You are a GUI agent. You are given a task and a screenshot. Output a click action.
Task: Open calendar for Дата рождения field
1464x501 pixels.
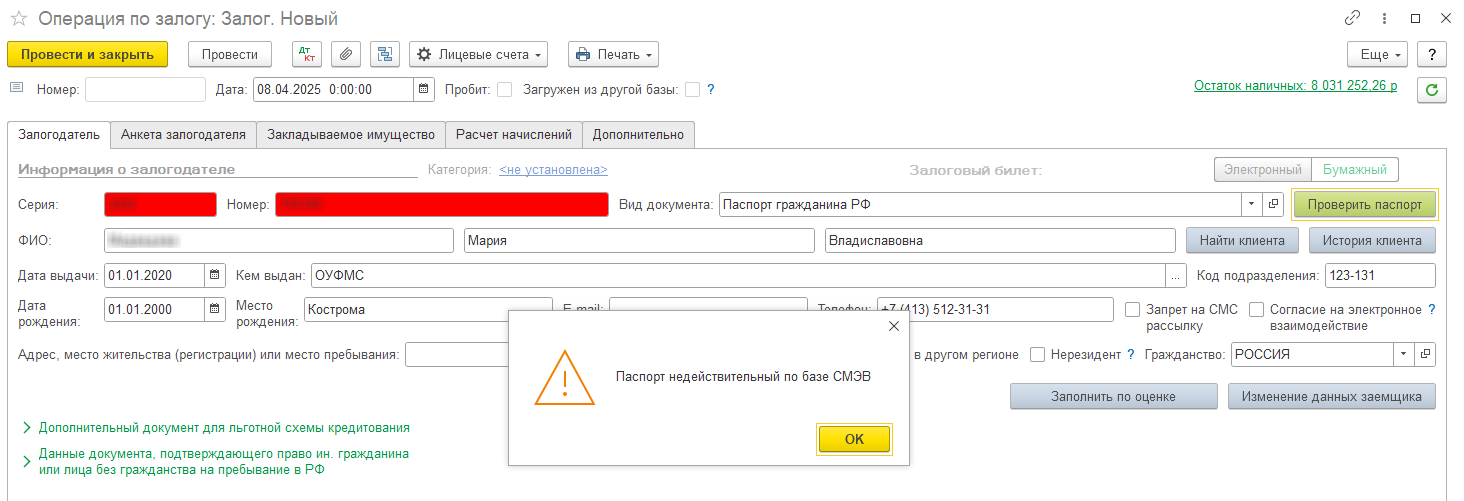(x=215, y=309)
